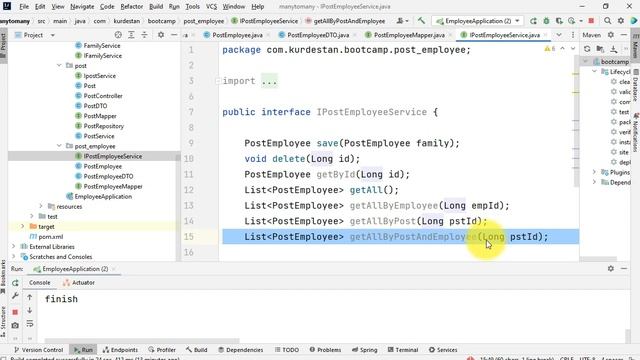Switch to PostEmployeeDTO.java tab
The width and height of the screenshot is (640, 360).
click(318, 35)
